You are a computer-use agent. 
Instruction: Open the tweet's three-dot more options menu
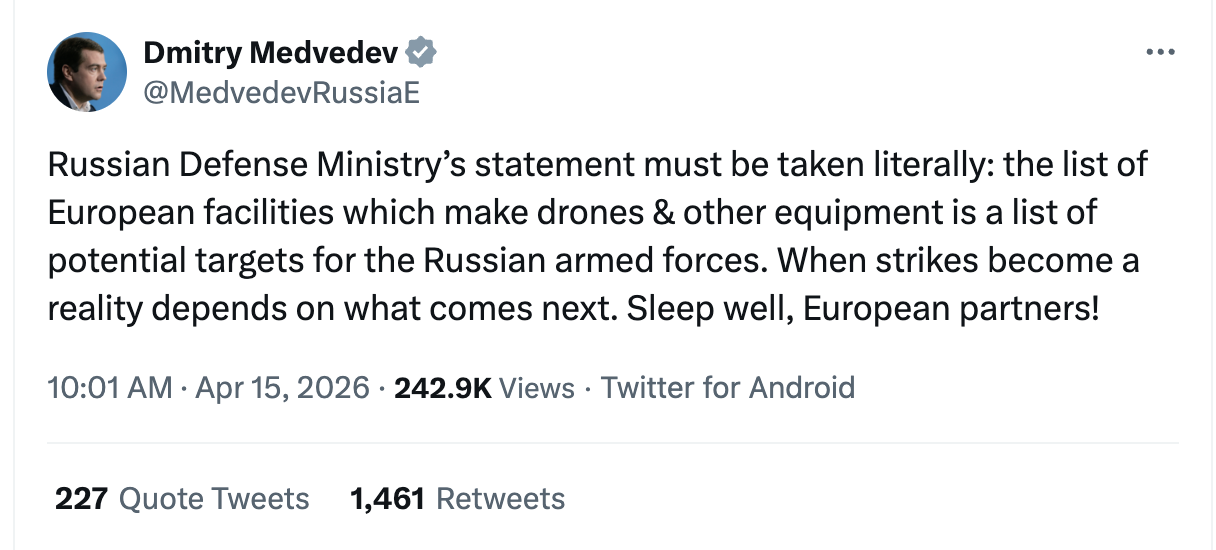[1160, 52]
